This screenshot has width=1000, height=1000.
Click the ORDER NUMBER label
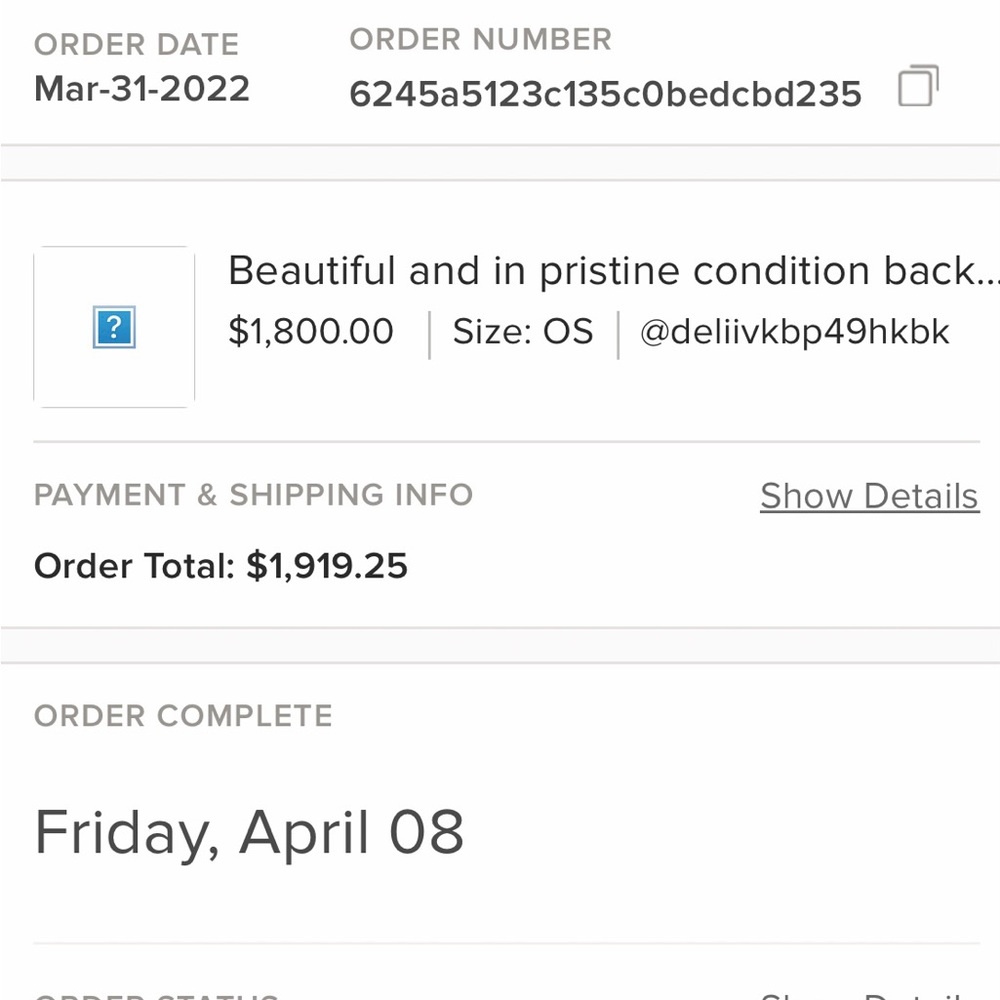480,40
